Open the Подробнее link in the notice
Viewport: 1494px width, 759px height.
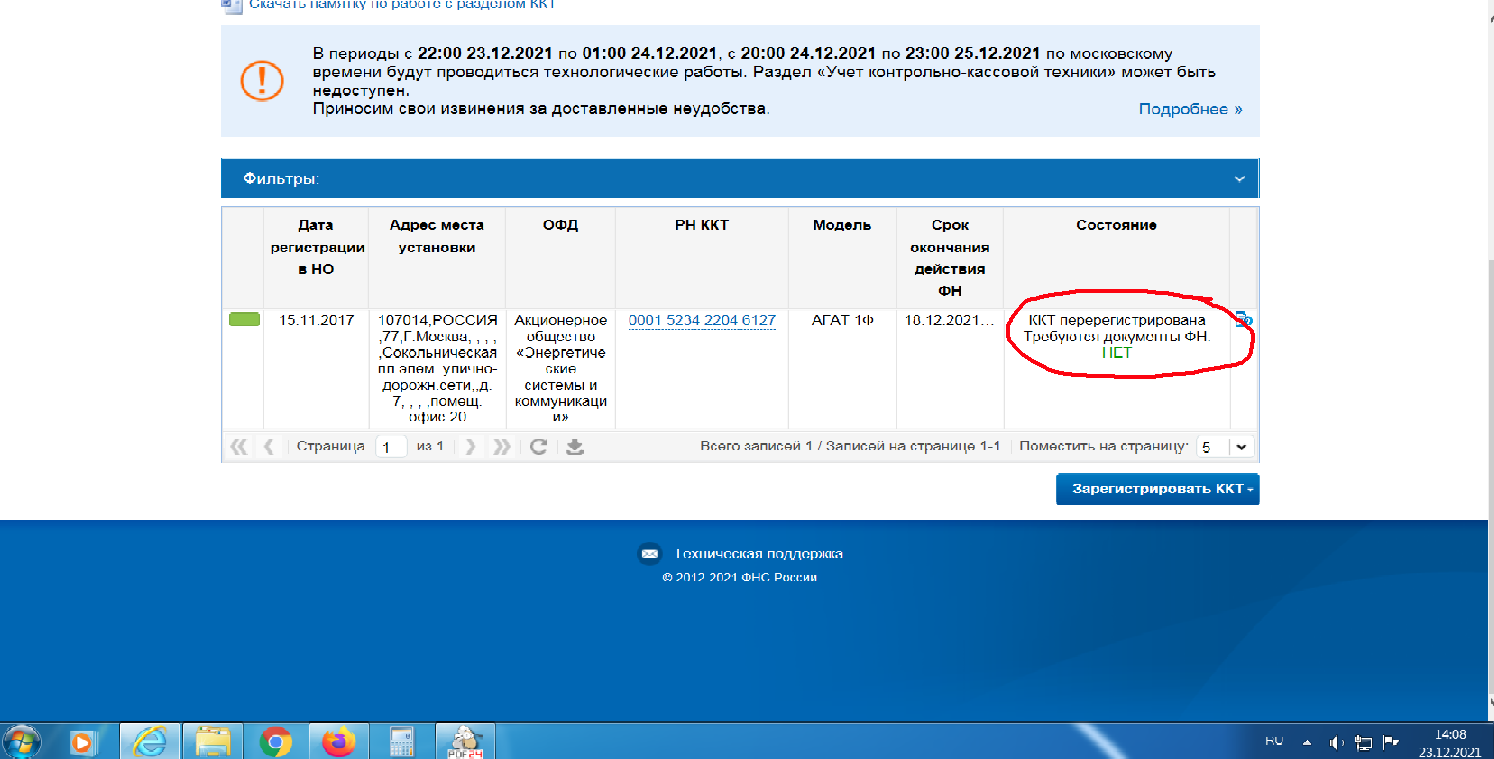point(1190,109)
